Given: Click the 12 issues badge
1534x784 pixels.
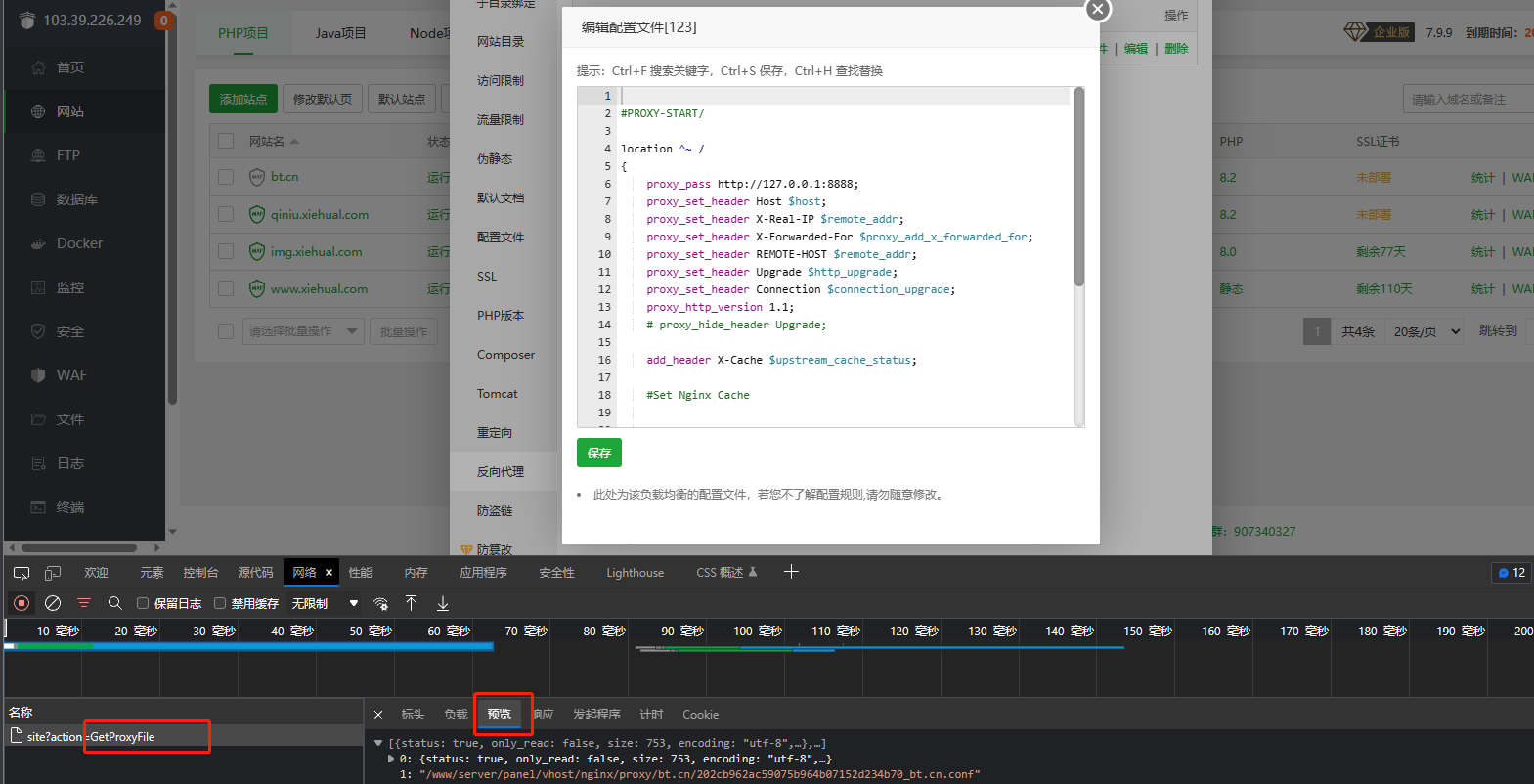Looking at the screenshot, I should tap(1512, 573).
